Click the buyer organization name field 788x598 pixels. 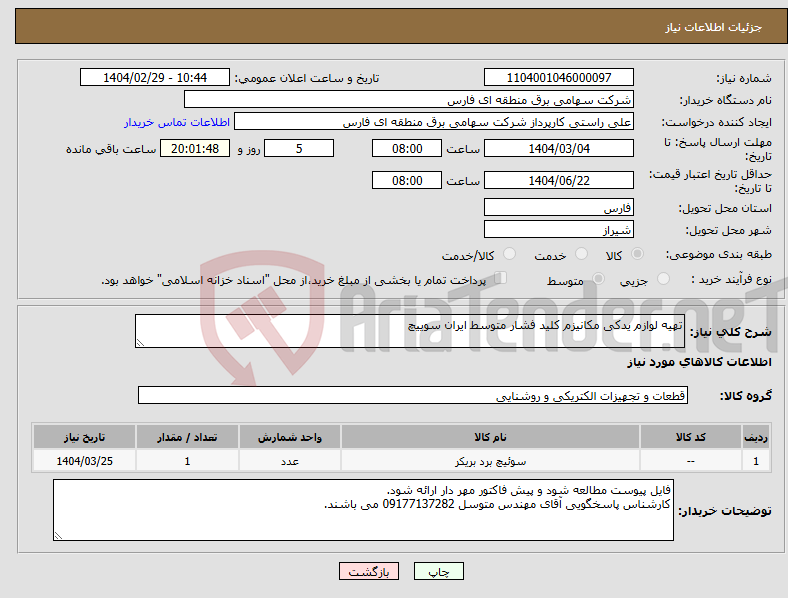[x=409, y=99]
